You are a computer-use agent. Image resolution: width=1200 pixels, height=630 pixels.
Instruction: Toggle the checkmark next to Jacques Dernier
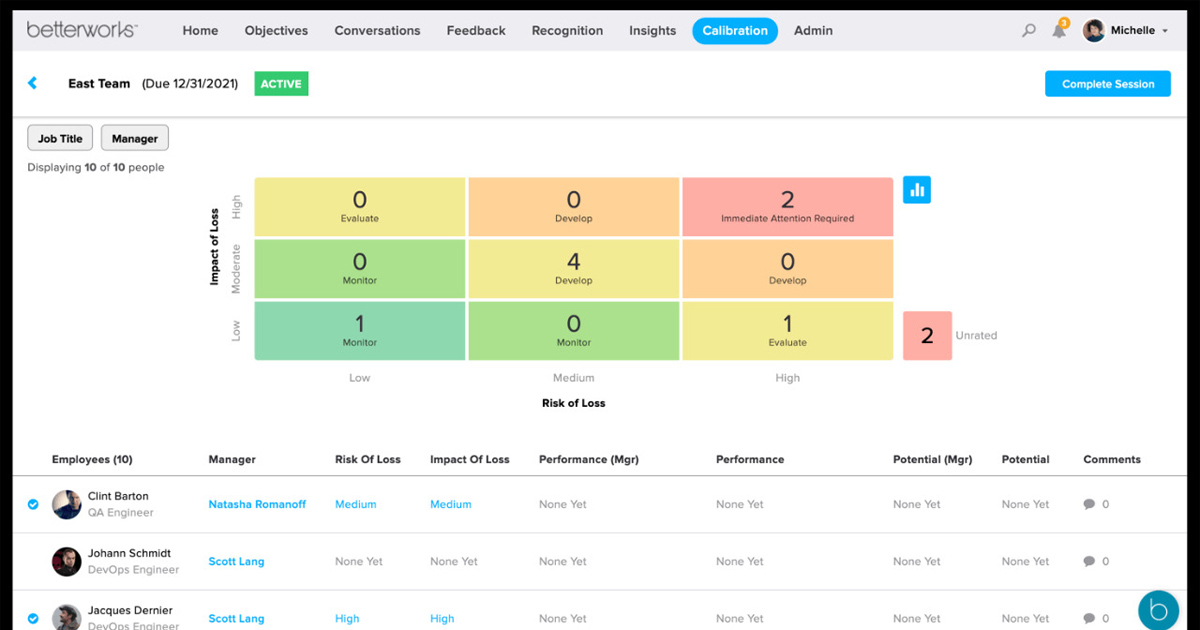coord(33,618)
